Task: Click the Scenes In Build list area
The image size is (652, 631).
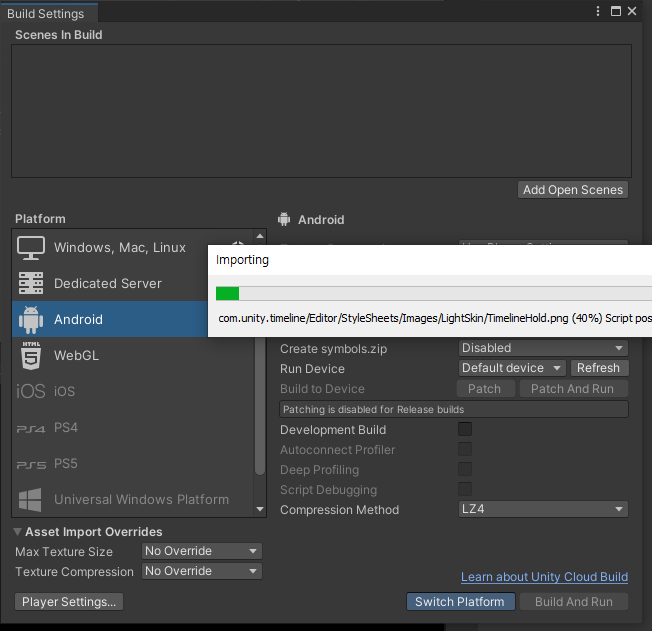Action: click(321, 111)
